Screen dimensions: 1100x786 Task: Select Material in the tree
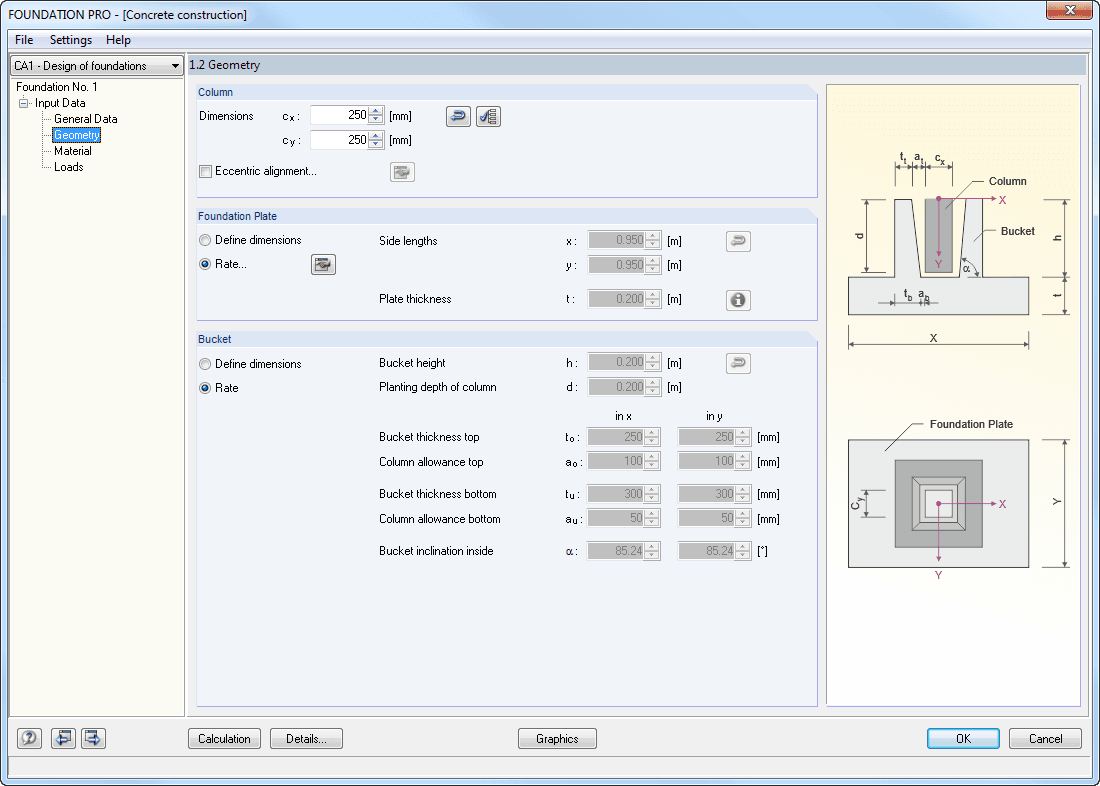tap(73, 151)
